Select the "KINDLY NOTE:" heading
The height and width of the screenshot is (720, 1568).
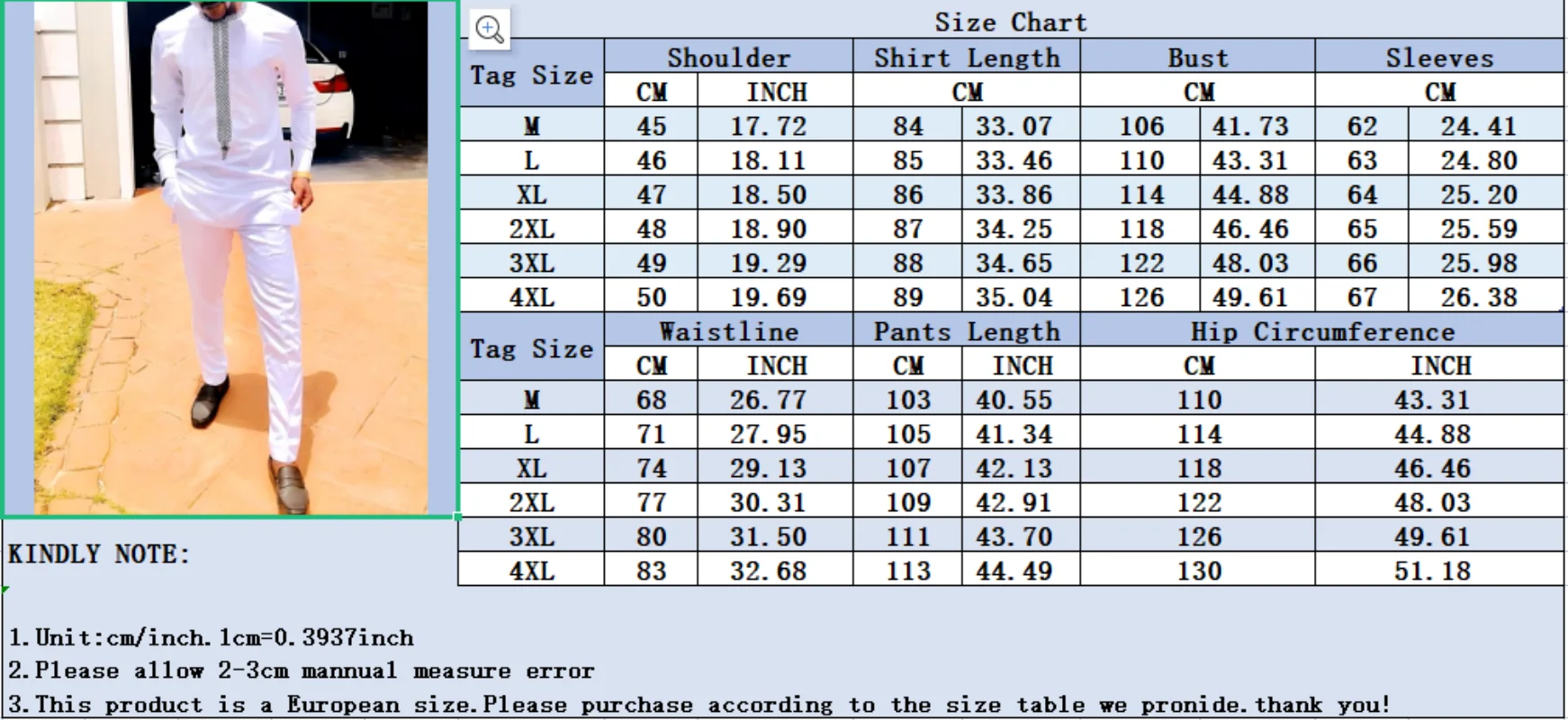[99, 554]
